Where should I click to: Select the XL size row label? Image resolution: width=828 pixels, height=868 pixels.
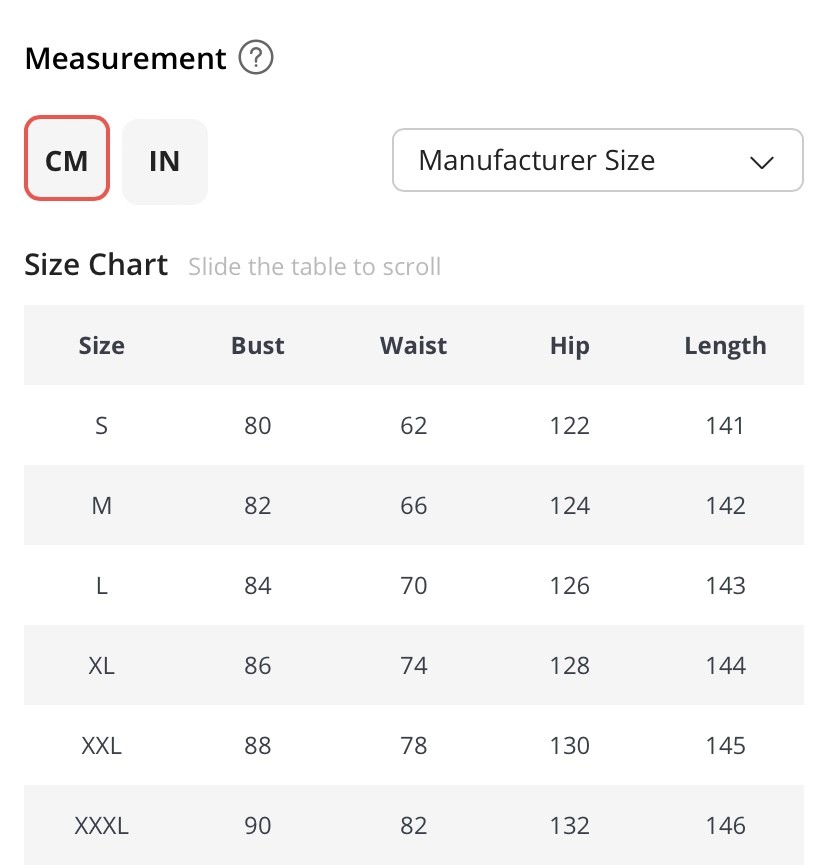pyautogui.click(x=101, y=666)
